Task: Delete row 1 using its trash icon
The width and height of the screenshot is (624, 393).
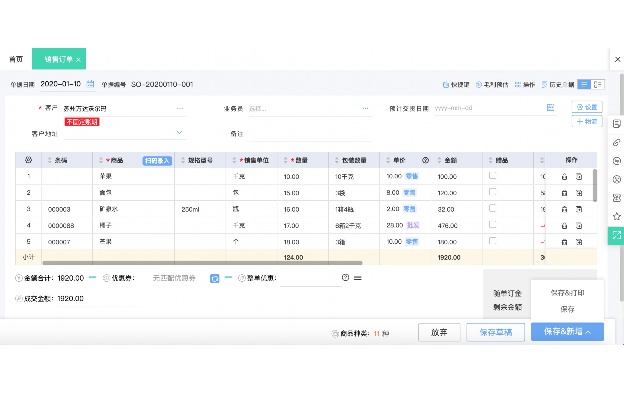Action: coord(564,177)
